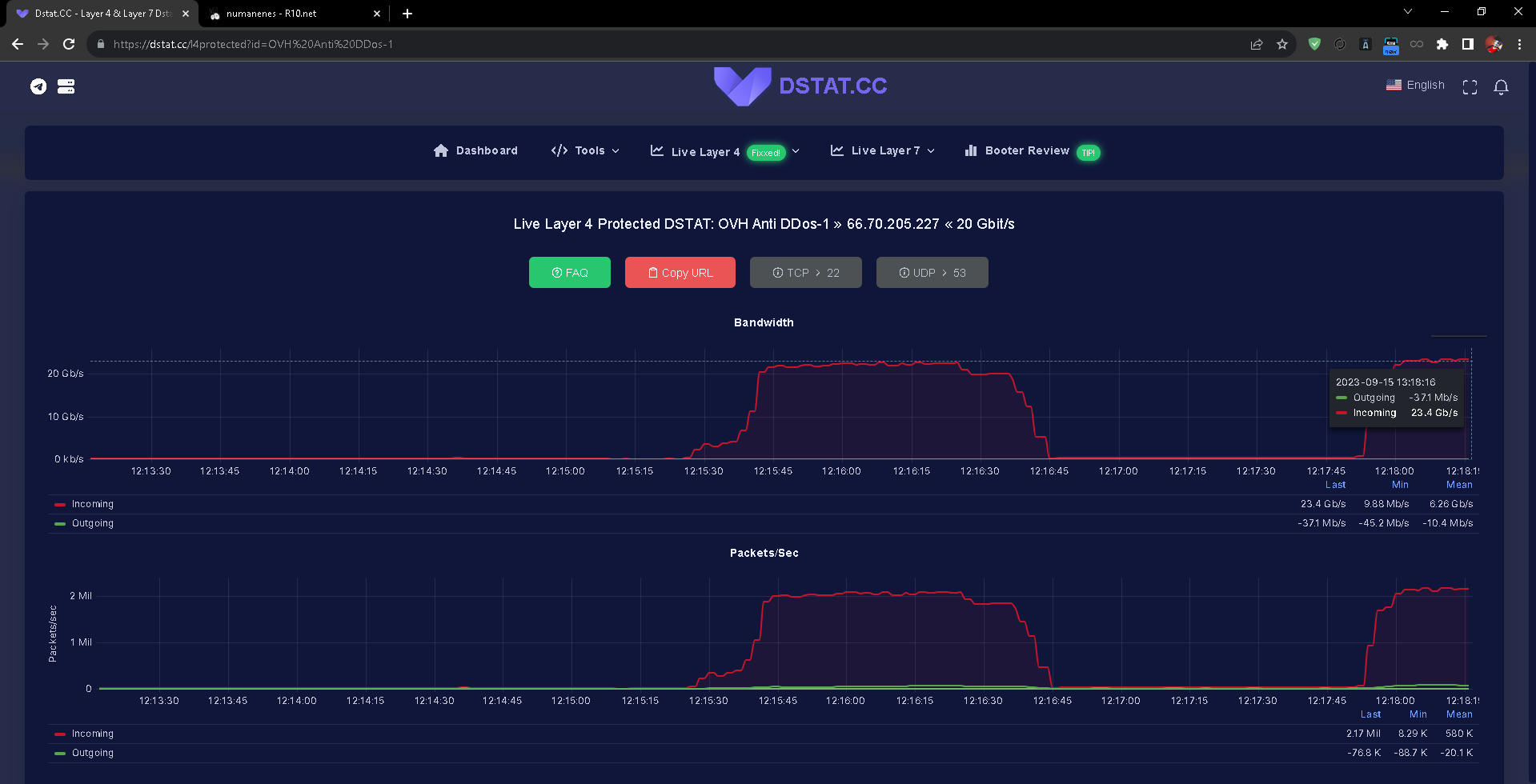
Task: Open the green shield ad blocker extension
Action: point(1314,44)
